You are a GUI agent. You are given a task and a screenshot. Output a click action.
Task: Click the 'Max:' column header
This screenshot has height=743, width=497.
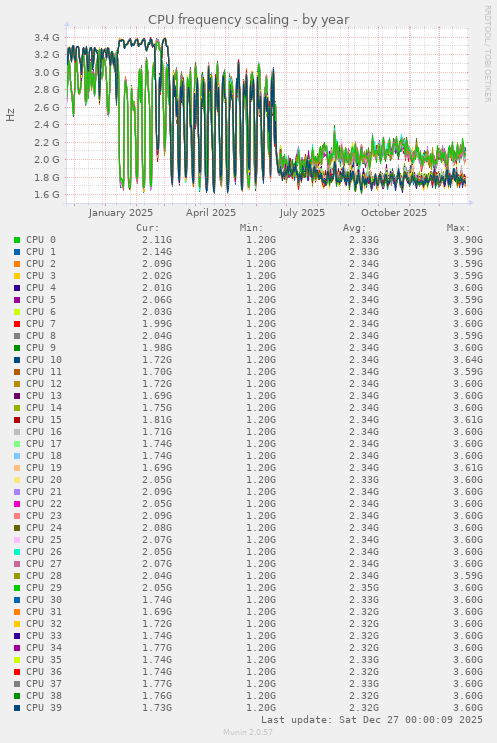click(459, 228)
